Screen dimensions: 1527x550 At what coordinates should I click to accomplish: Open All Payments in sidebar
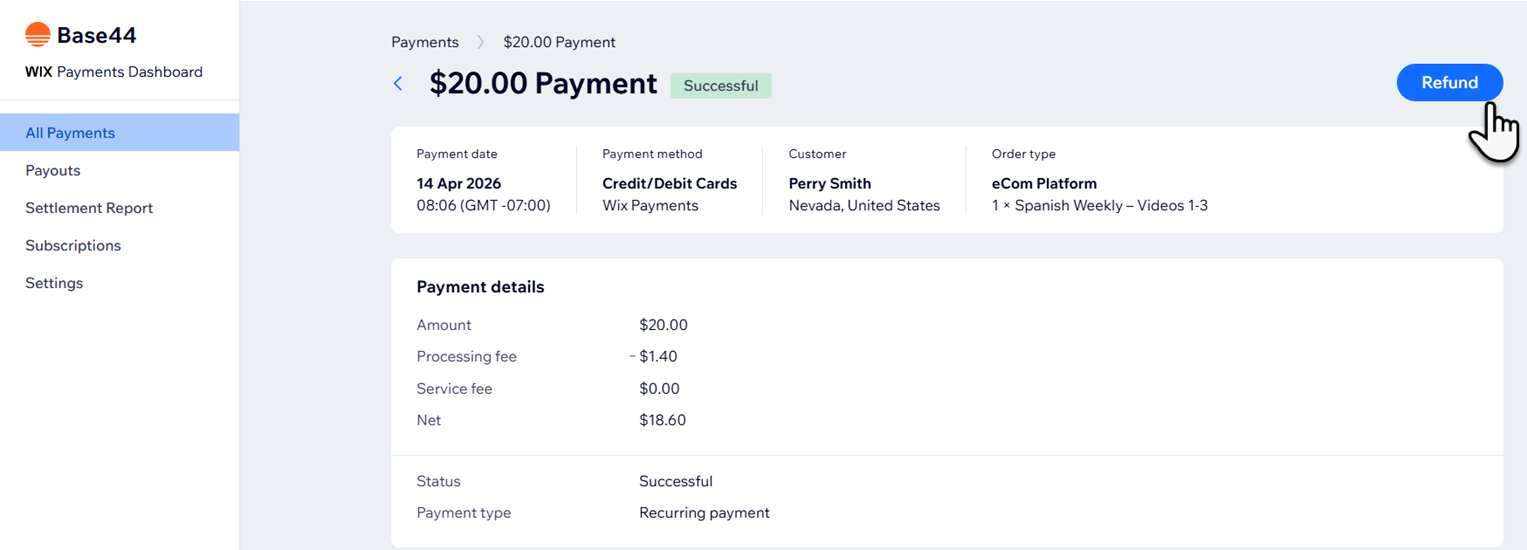[70, 133]
